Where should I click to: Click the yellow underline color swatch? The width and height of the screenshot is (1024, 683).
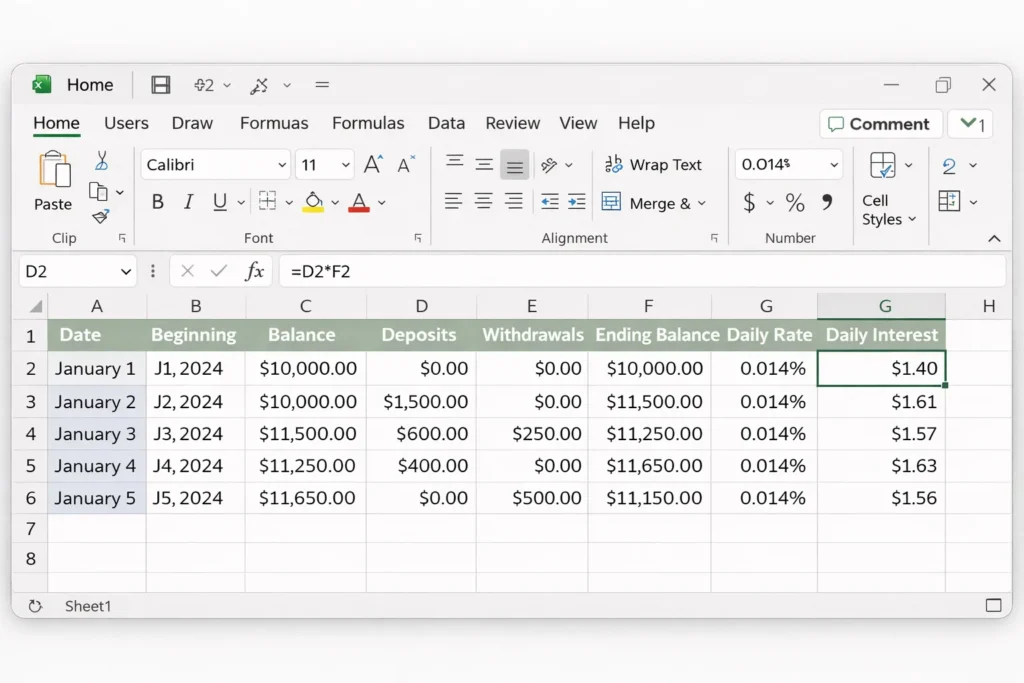314,208
